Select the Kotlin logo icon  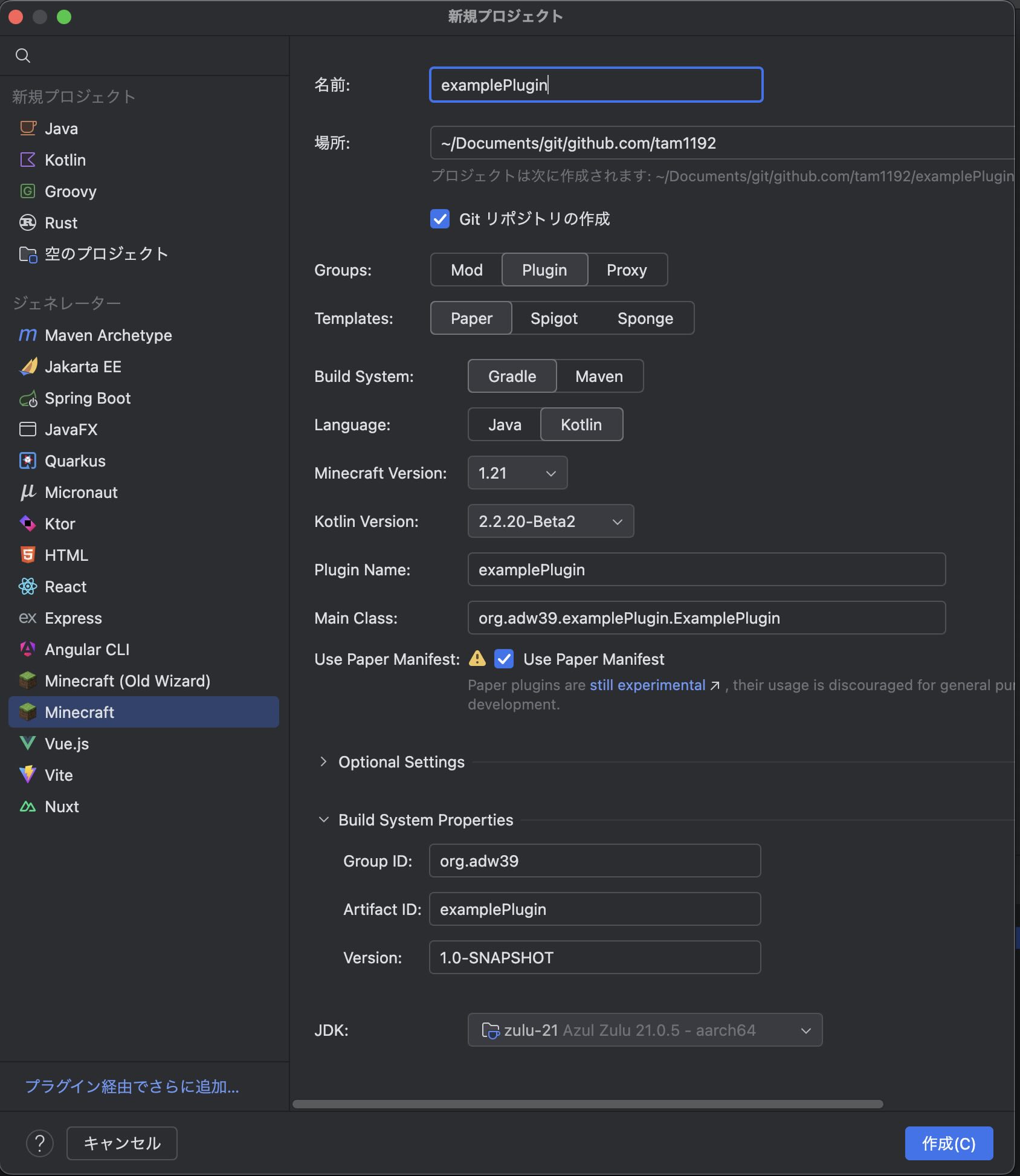coord(28,160)
